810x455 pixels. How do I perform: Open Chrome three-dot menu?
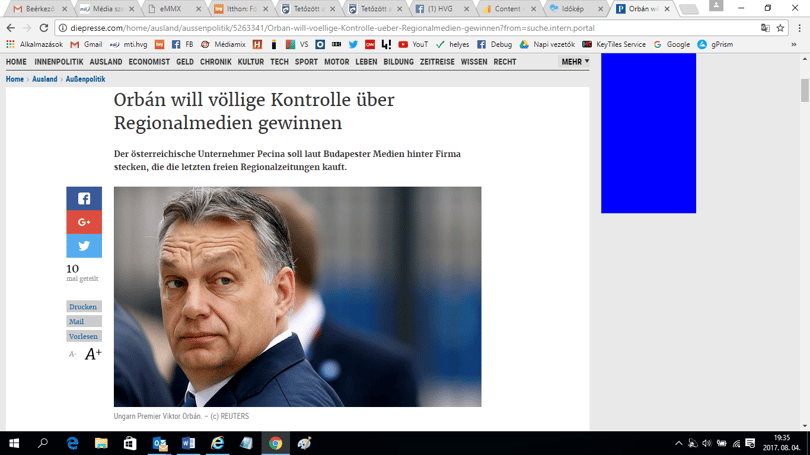(799, 28)
